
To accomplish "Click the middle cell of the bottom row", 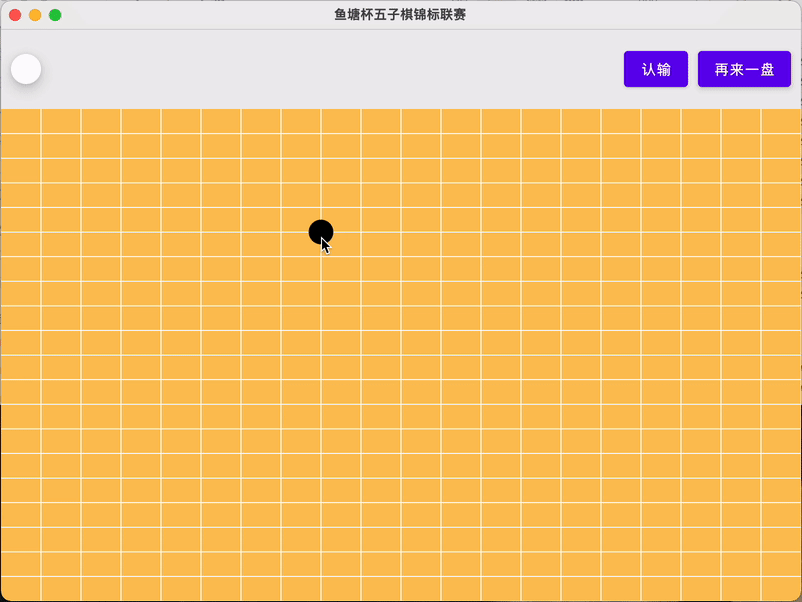I will tap(400, 588).
